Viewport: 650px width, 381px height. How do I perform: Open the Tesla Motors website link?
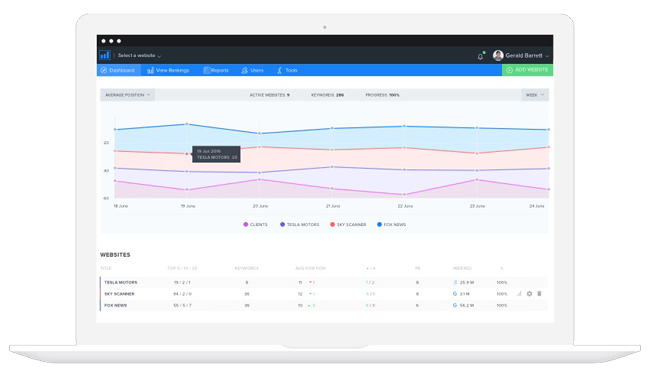[121, 282]
